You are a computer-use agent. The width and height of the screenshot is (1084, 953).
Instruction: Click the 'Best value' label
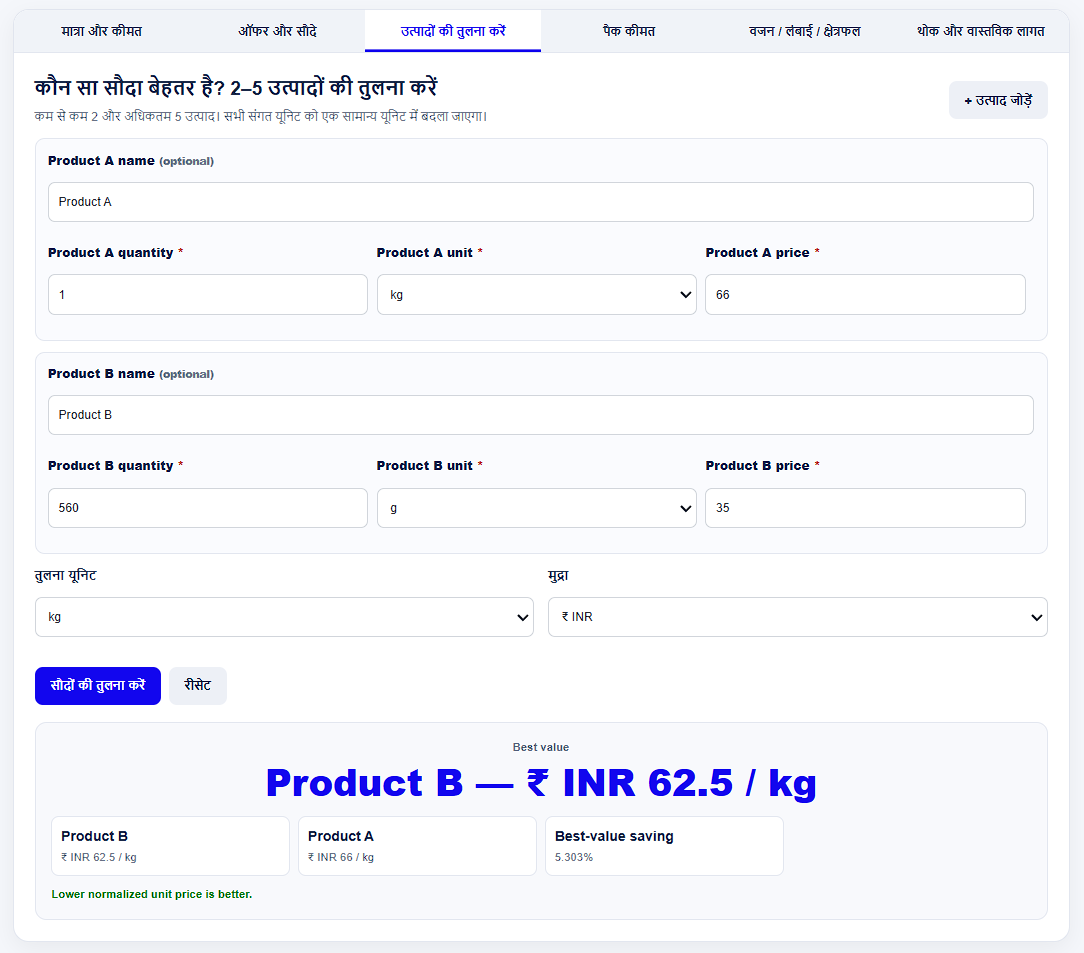coord(541,747)
